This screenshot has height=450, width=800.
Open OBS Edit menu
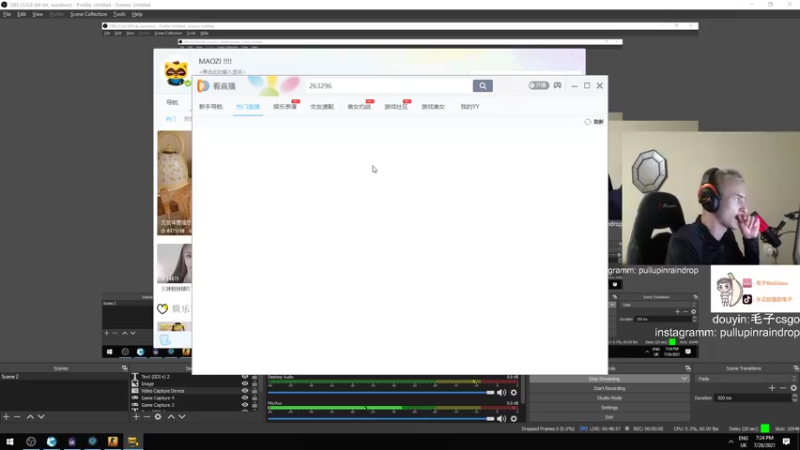tap(21, 14)
